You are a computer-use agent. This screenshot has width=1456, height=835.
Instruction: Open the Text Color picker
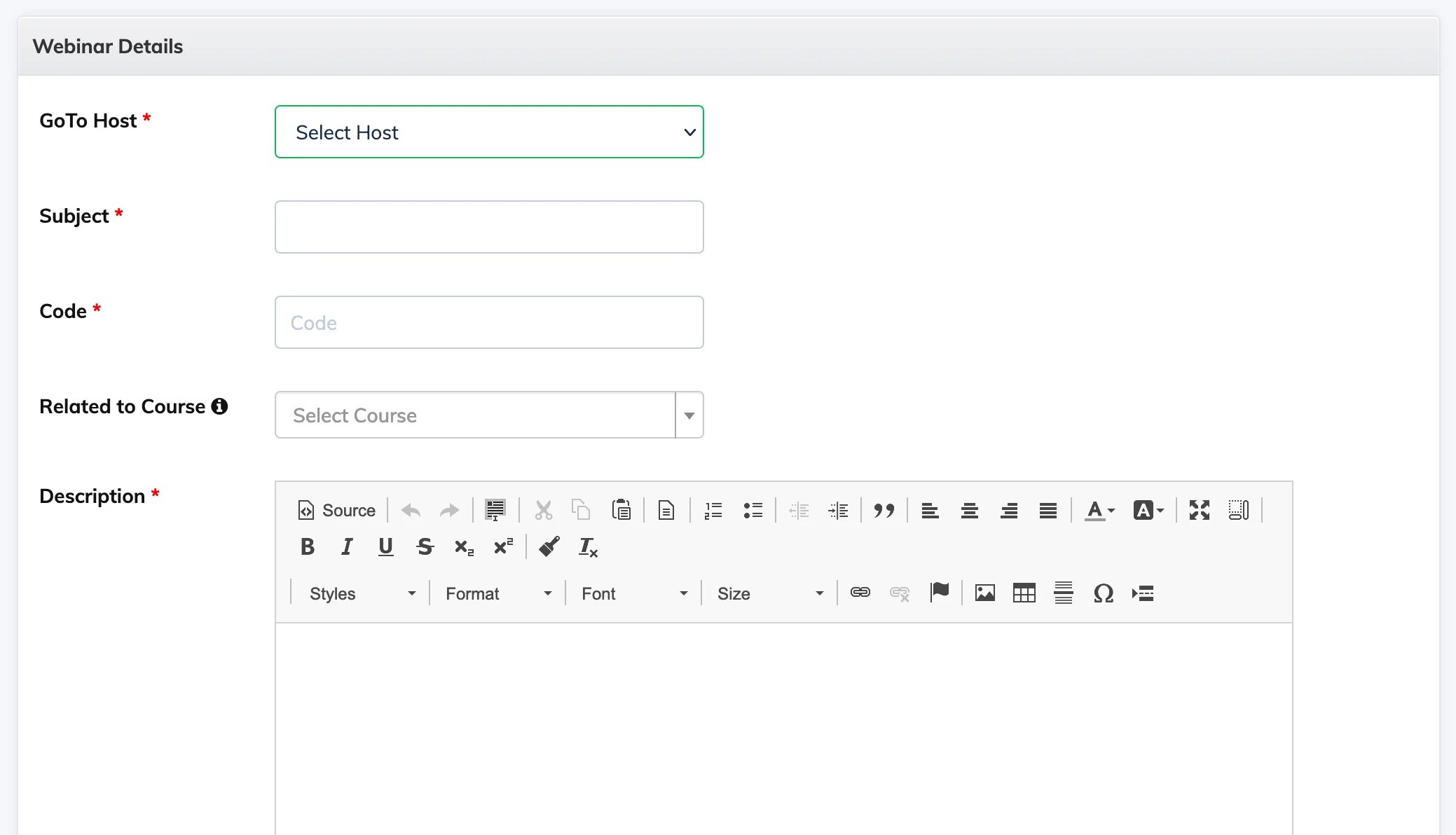point(1099,511)
